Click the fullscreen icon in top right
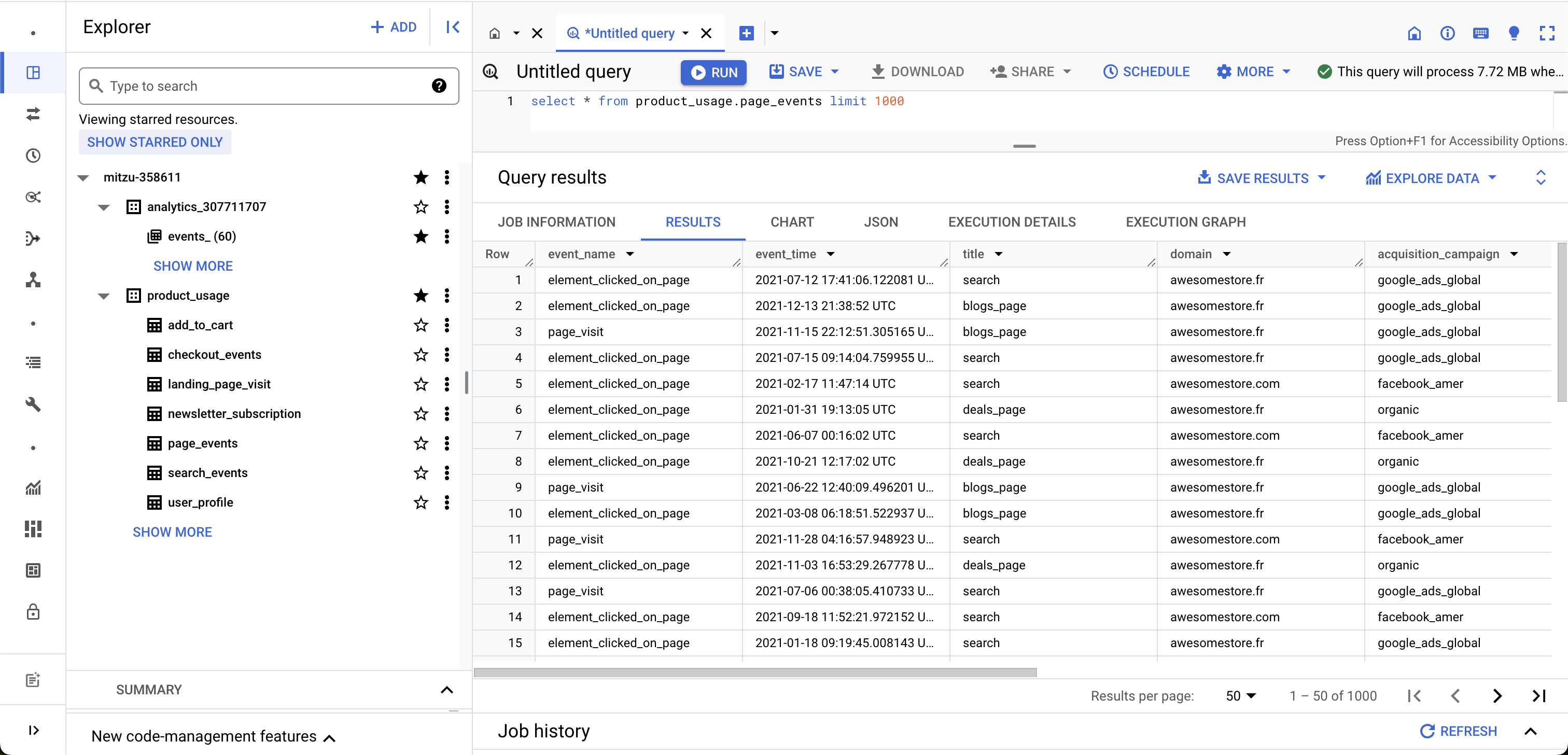Screen dimensions: 1568x755 (1547, 33)
